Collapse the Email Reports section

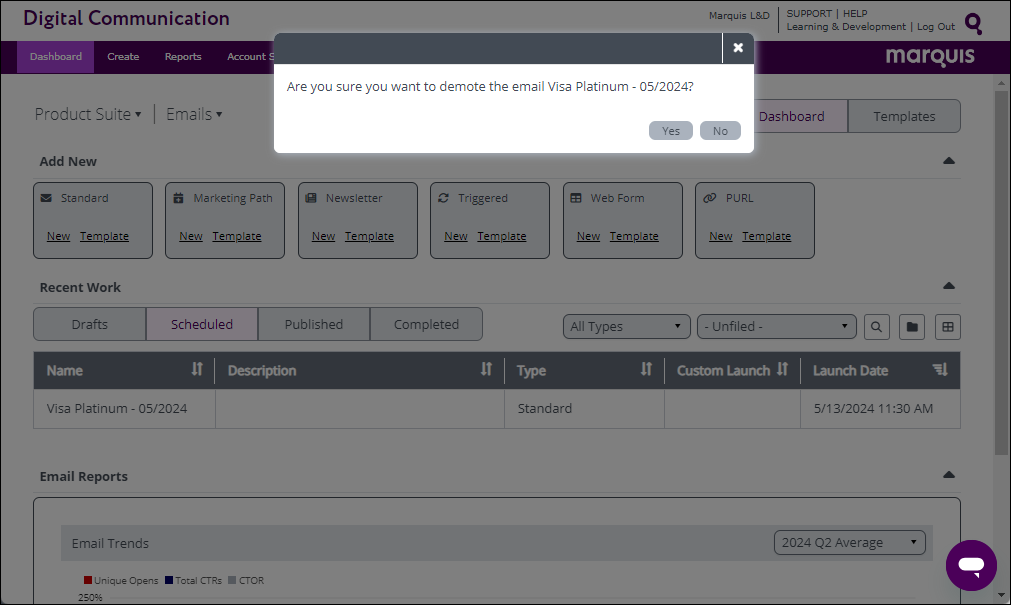tap(948, 475)
